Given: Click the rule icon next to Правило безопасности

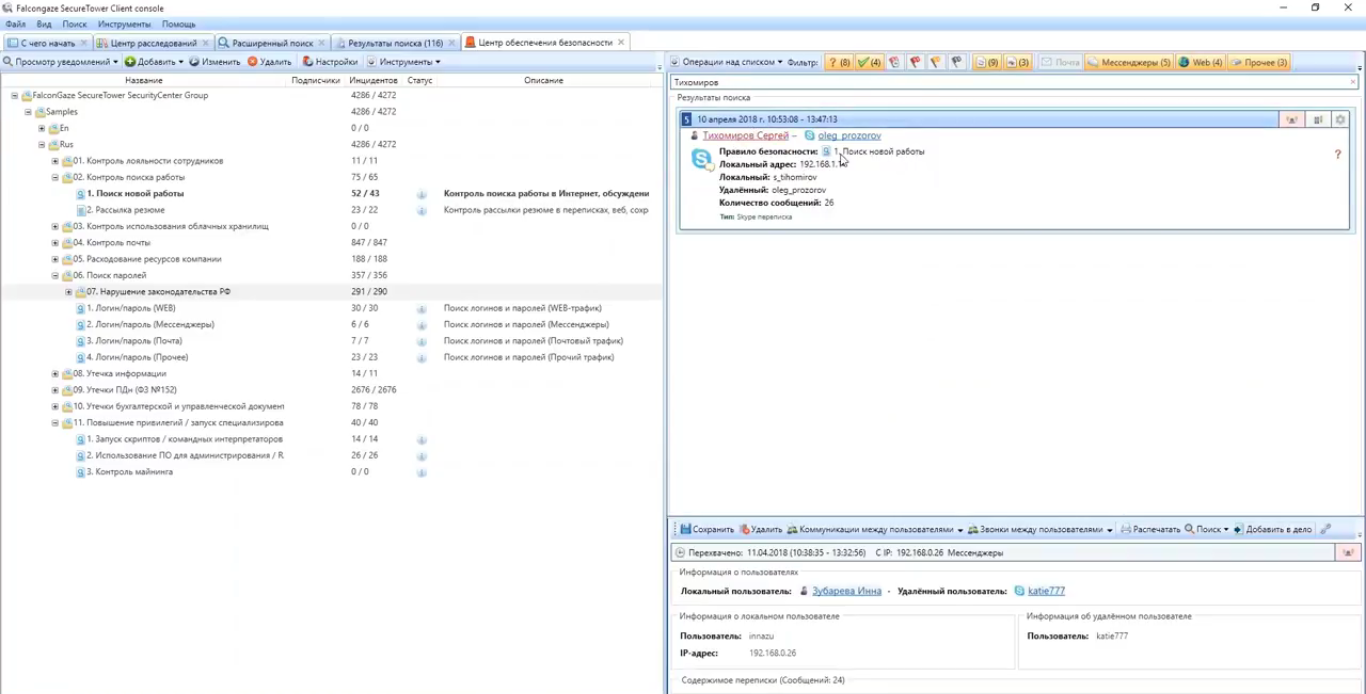Looking at the screenshot, I should [x=826, y=152].
